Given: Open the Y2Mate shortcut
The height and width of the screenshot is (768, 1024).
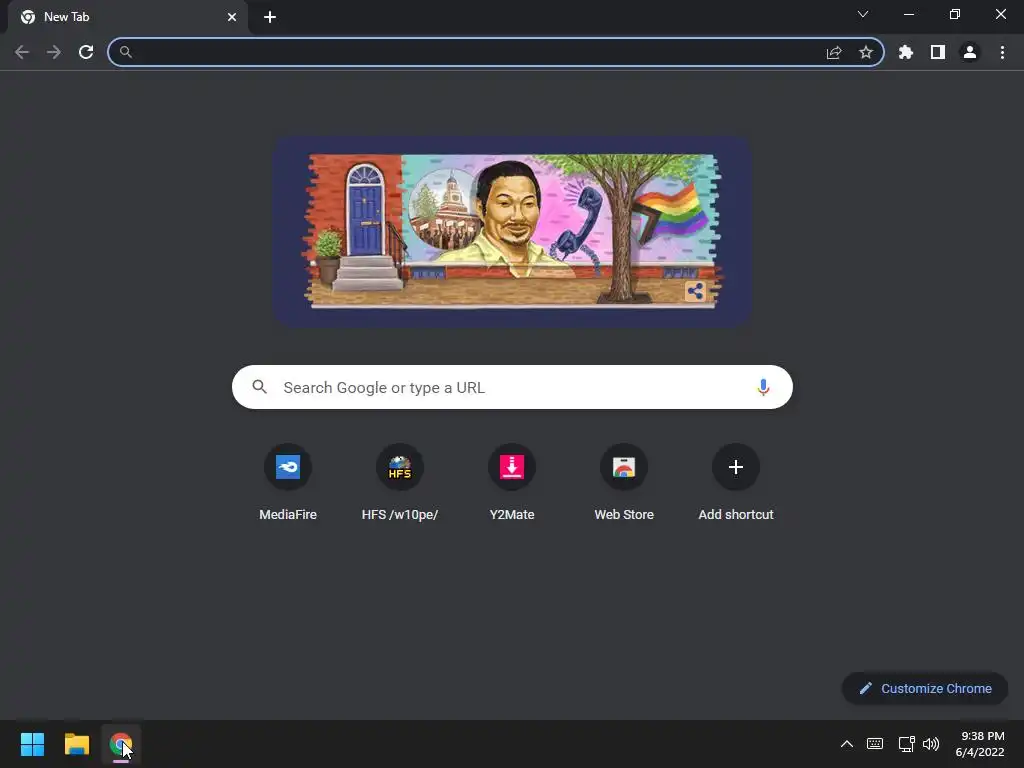Looking at the screenshot, I should [512, 483].
